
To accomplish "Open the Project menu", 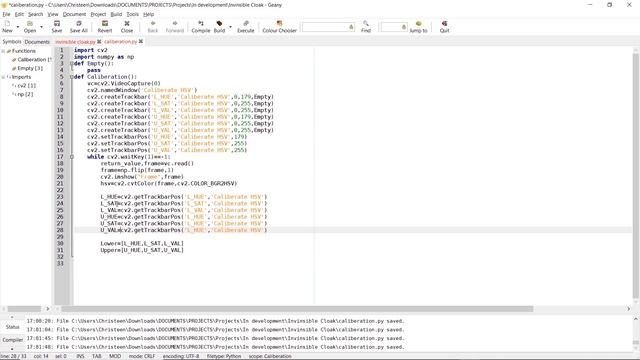I will click(98, 14).
